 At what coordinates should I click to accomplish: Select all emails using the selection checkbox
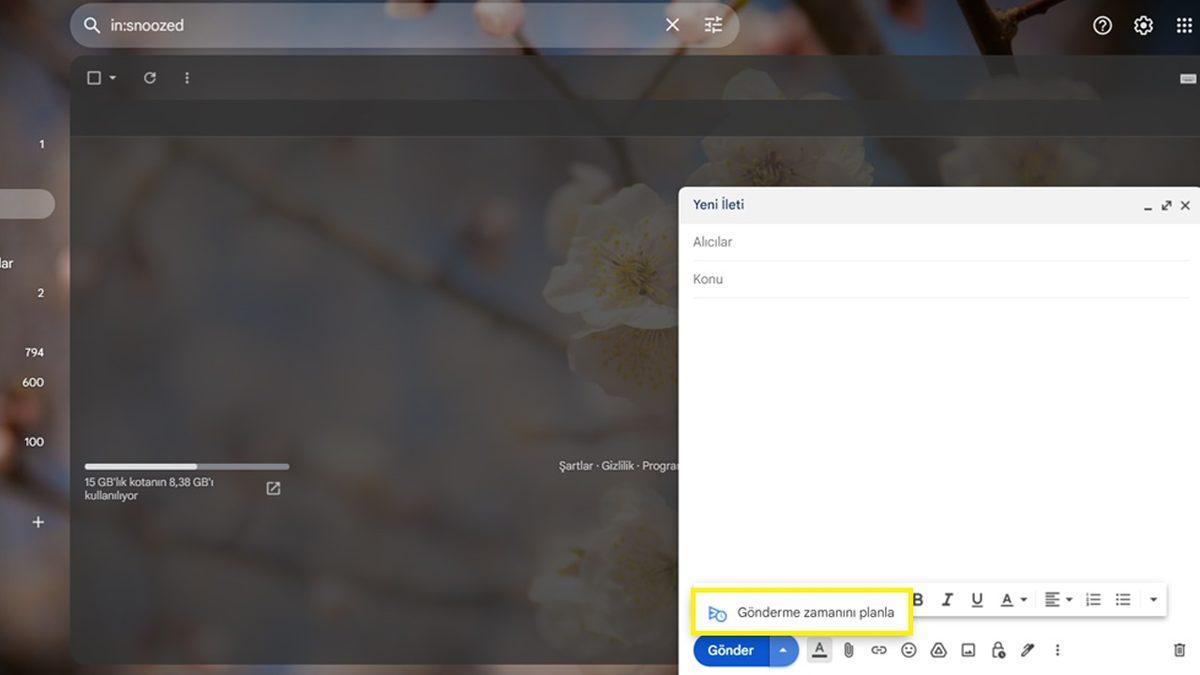tap(93, 77)
